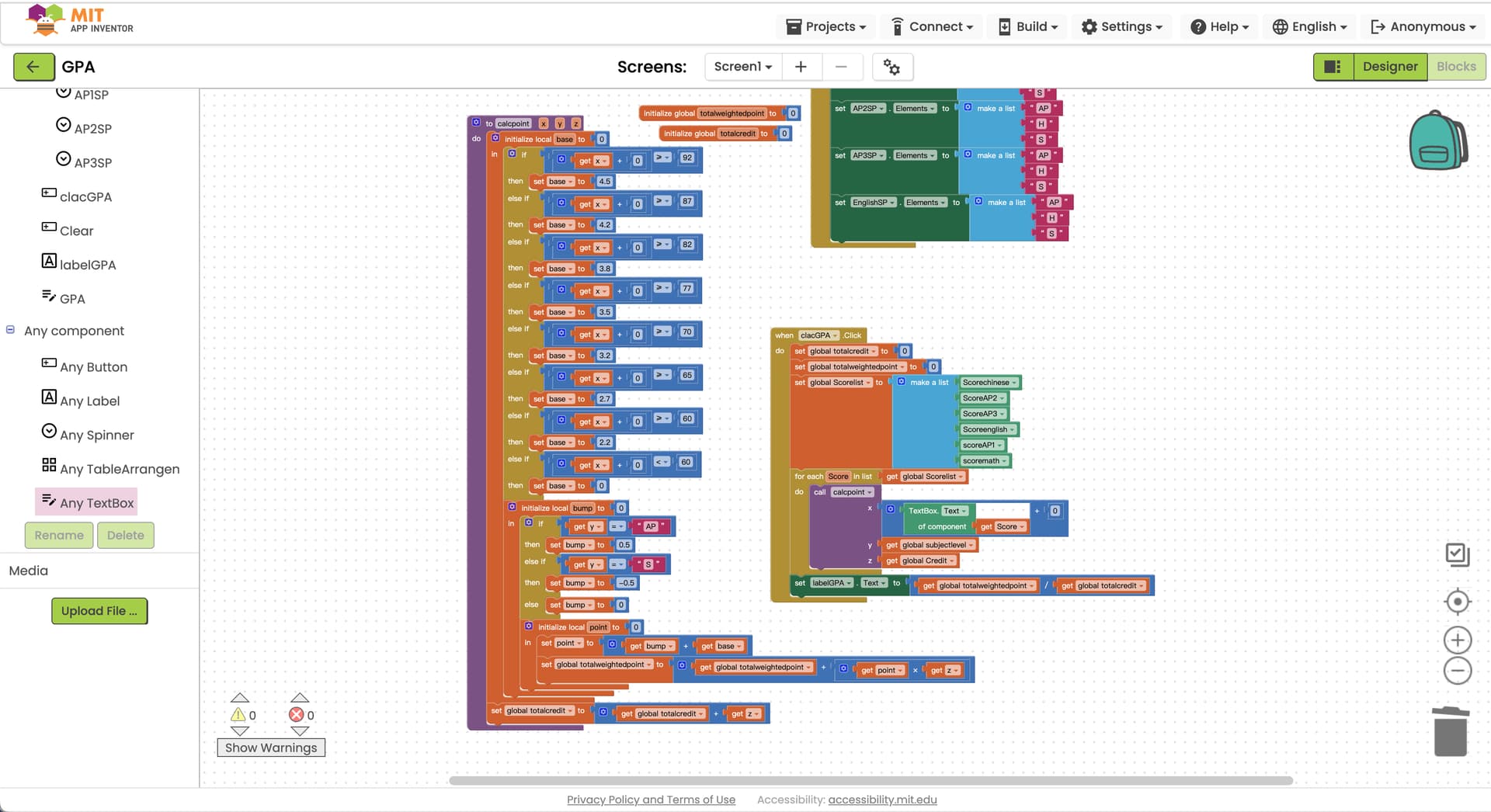The width and height of the screenshot is (1491, 812).
Task: Click the zoom in plus icon
Action: coord(1457,640)
